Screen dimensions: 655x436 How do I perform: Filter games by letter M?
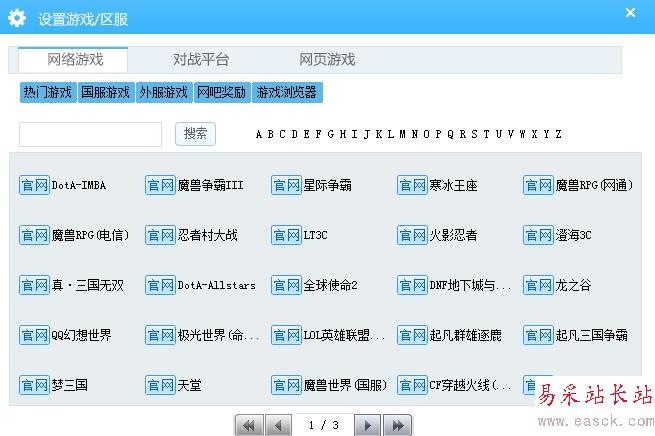pos(403,134)
